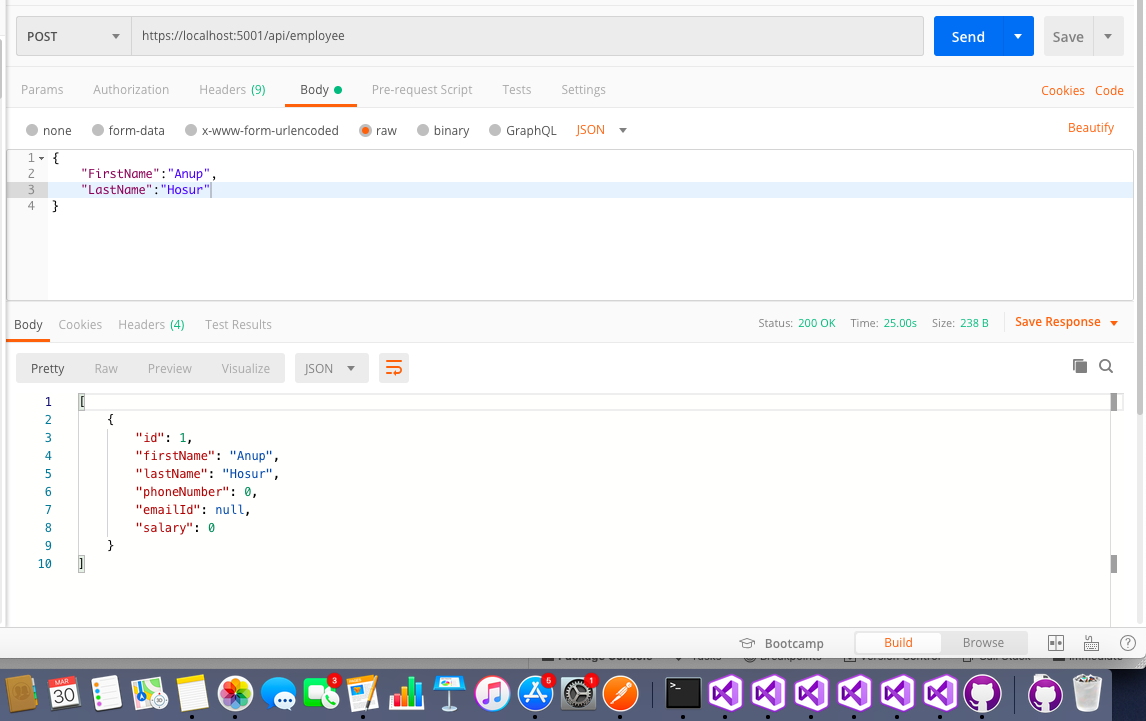
Task: Open the request Headers (9) tab
Action: point(232,89)
